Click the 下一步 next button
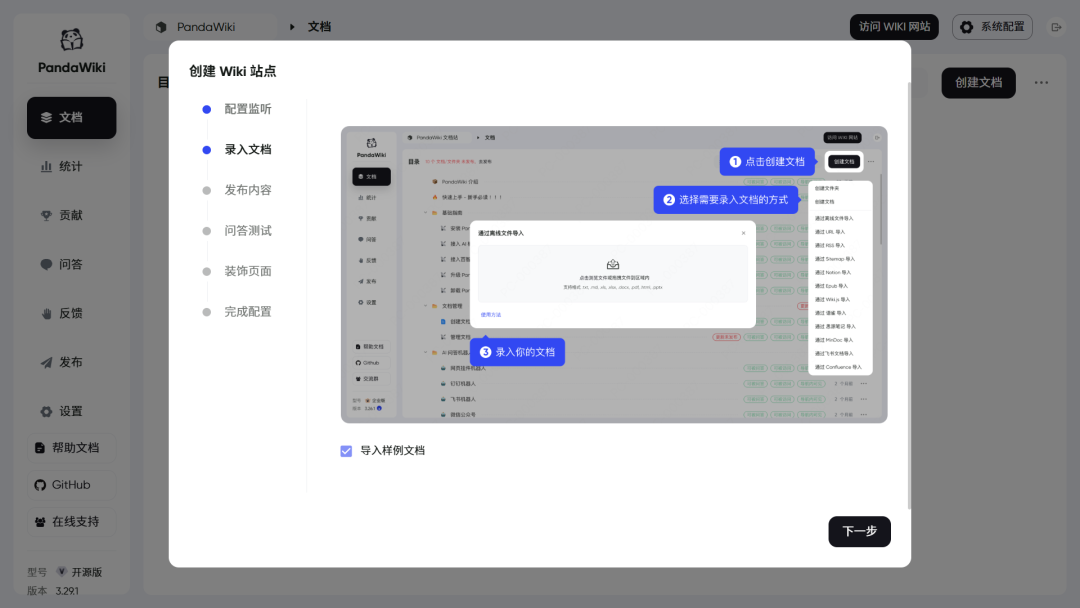 tap(859, 532)
